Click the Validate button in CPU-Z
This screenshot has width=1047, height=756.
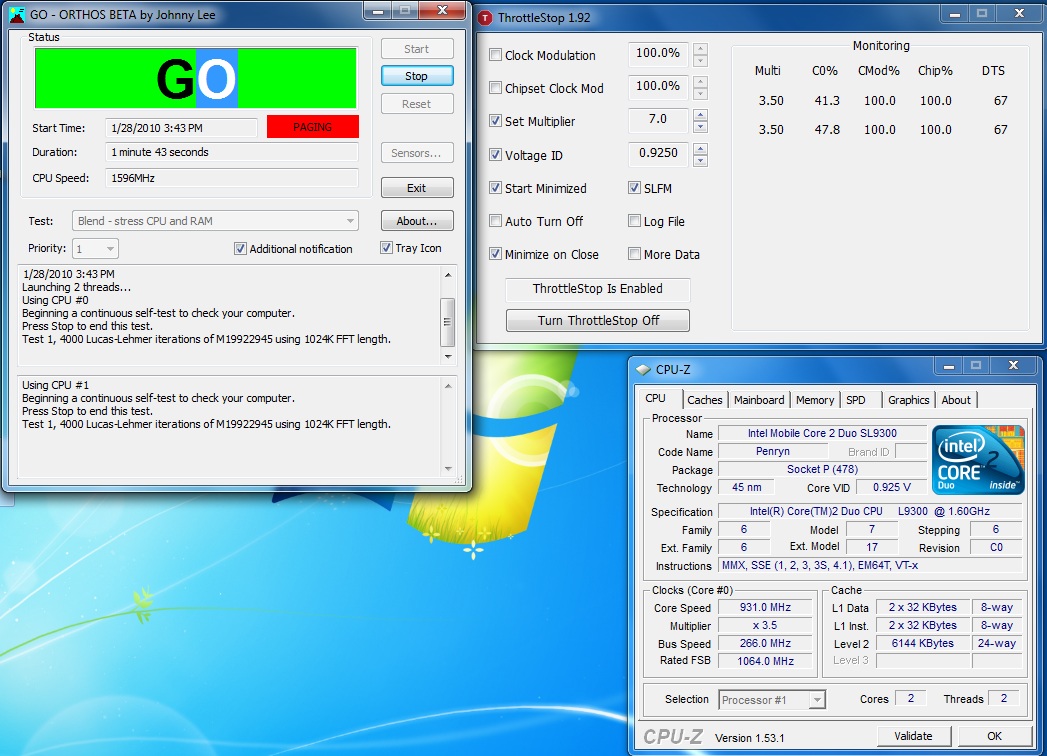[x=913, y=736]
